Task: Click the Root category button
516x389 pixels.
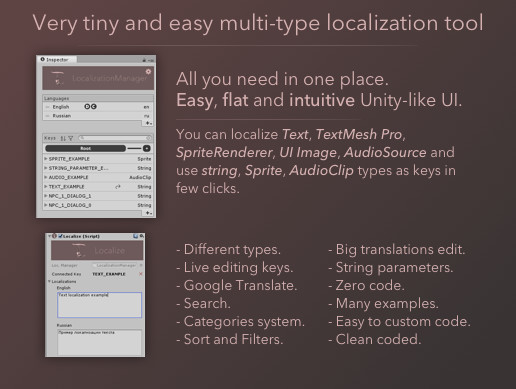Action: point(85,148)
